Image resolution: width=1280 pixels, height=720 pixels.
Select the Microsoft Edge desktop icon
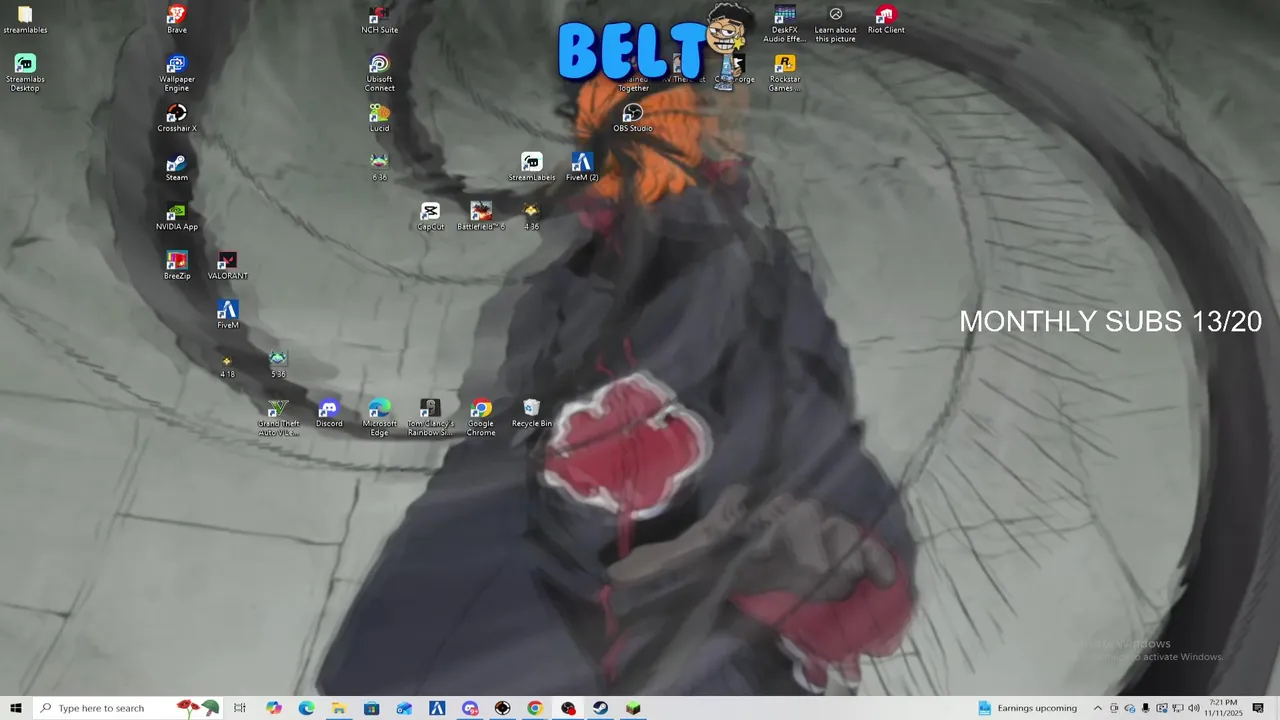(x=379, y=417)
